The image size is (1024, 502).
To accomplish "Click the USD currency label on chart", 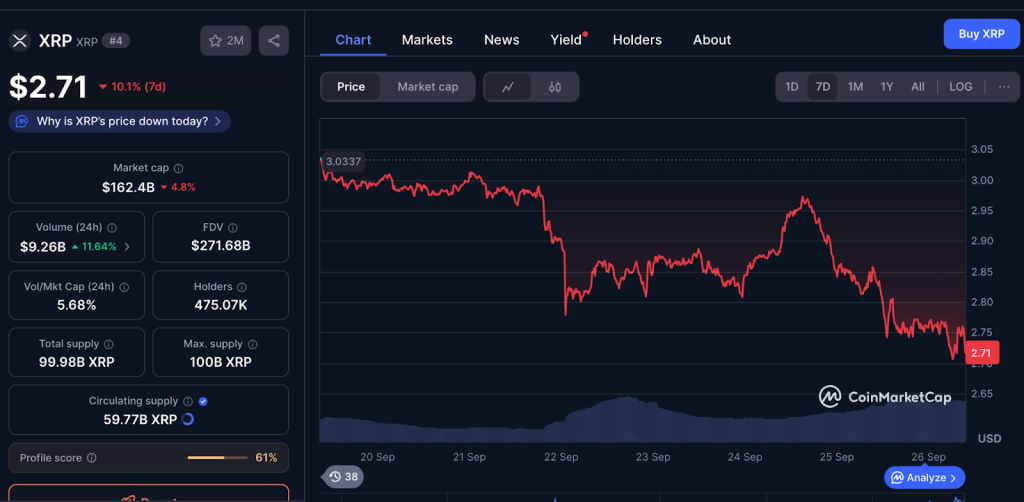I will pyautogui.click(x=989, y=439).
